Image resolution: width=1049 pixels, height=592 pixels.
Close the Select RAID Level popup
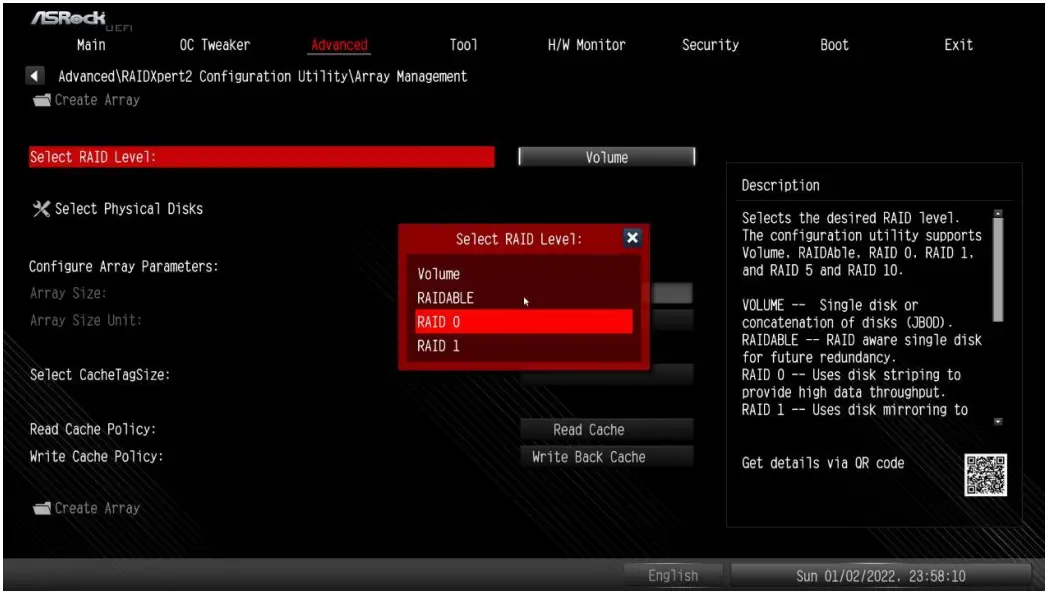[631, 237]
